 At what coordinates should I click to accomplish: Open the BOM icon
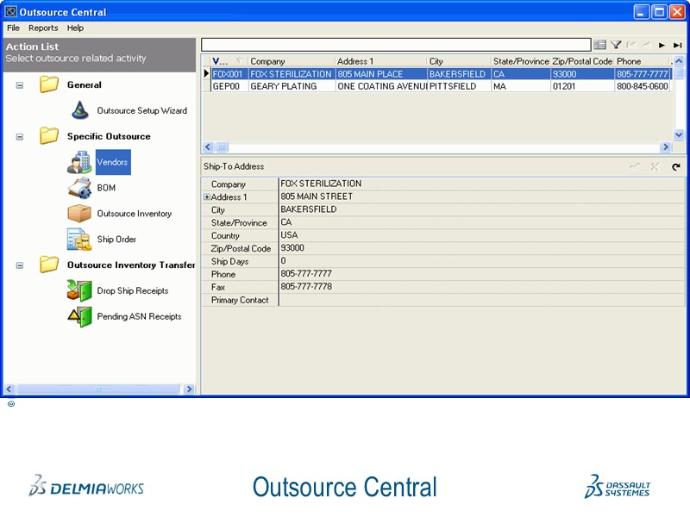click(79, 188)
